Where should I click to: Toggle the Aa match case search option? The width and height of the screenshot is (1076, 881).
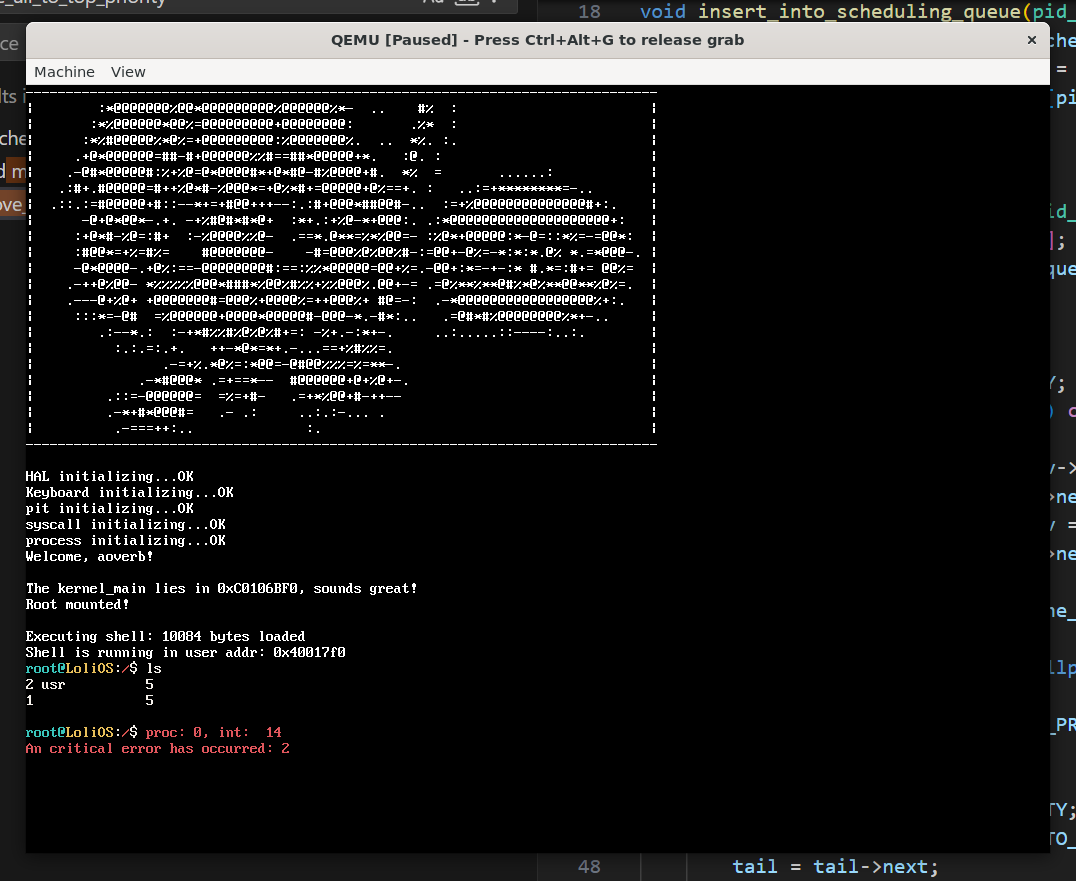tap(433, 3)
